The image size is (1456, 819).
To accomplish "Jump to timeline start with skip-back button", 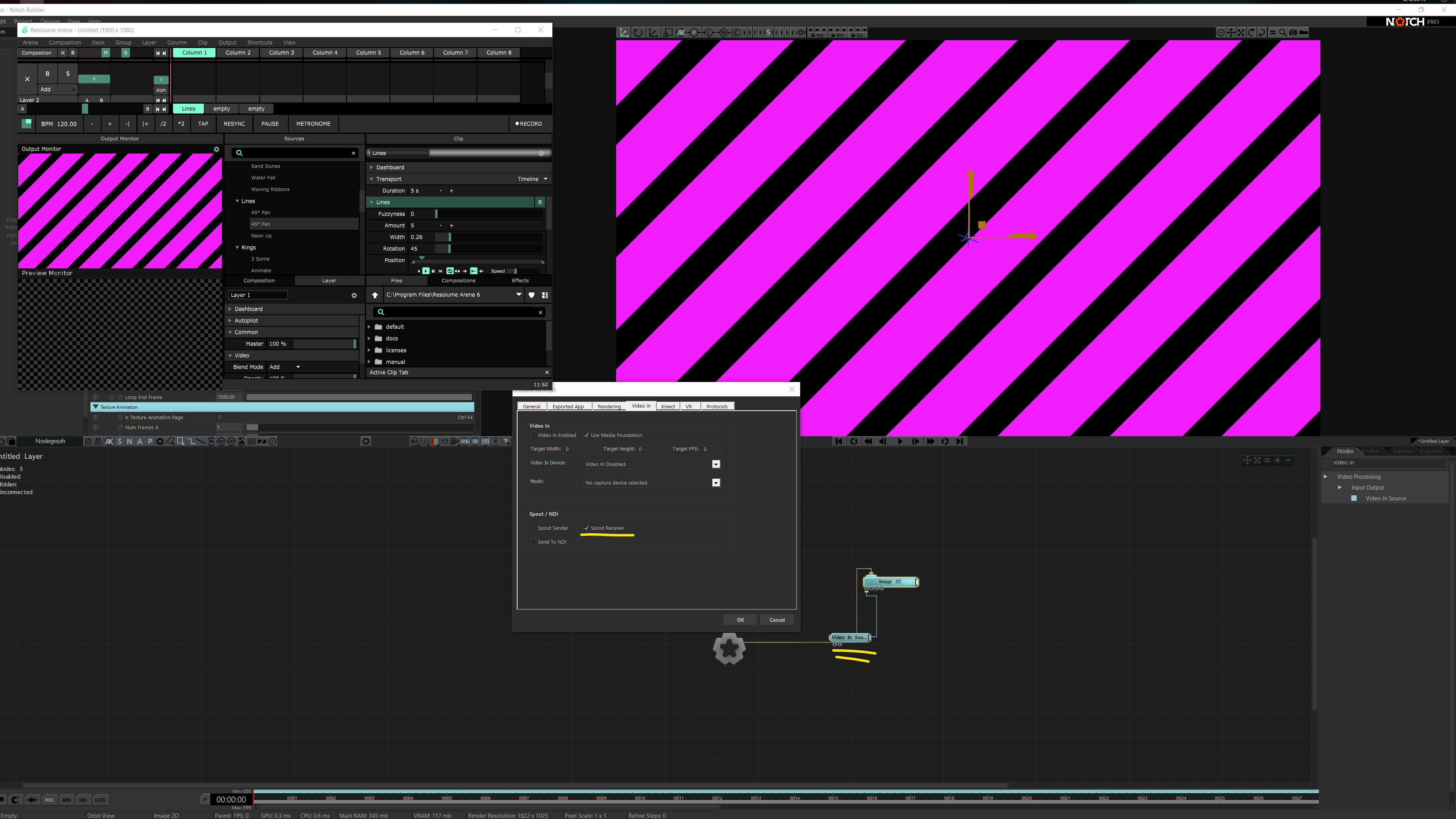I will click(x=839, y=441).
